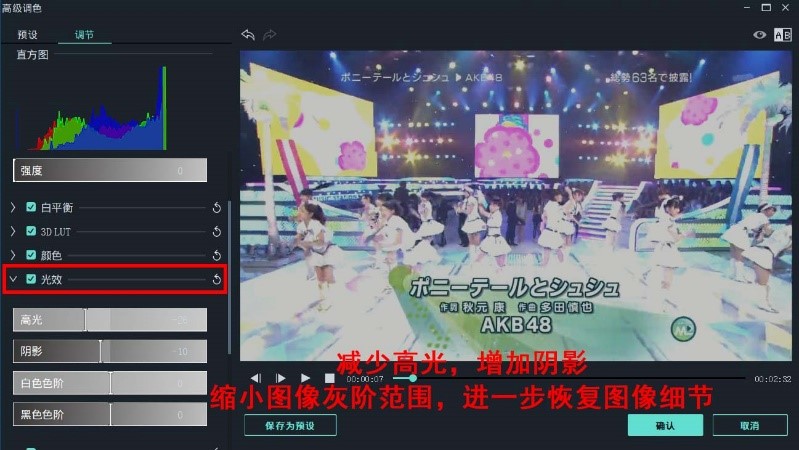Click the 阴影 slider

[x=110, y=351]
